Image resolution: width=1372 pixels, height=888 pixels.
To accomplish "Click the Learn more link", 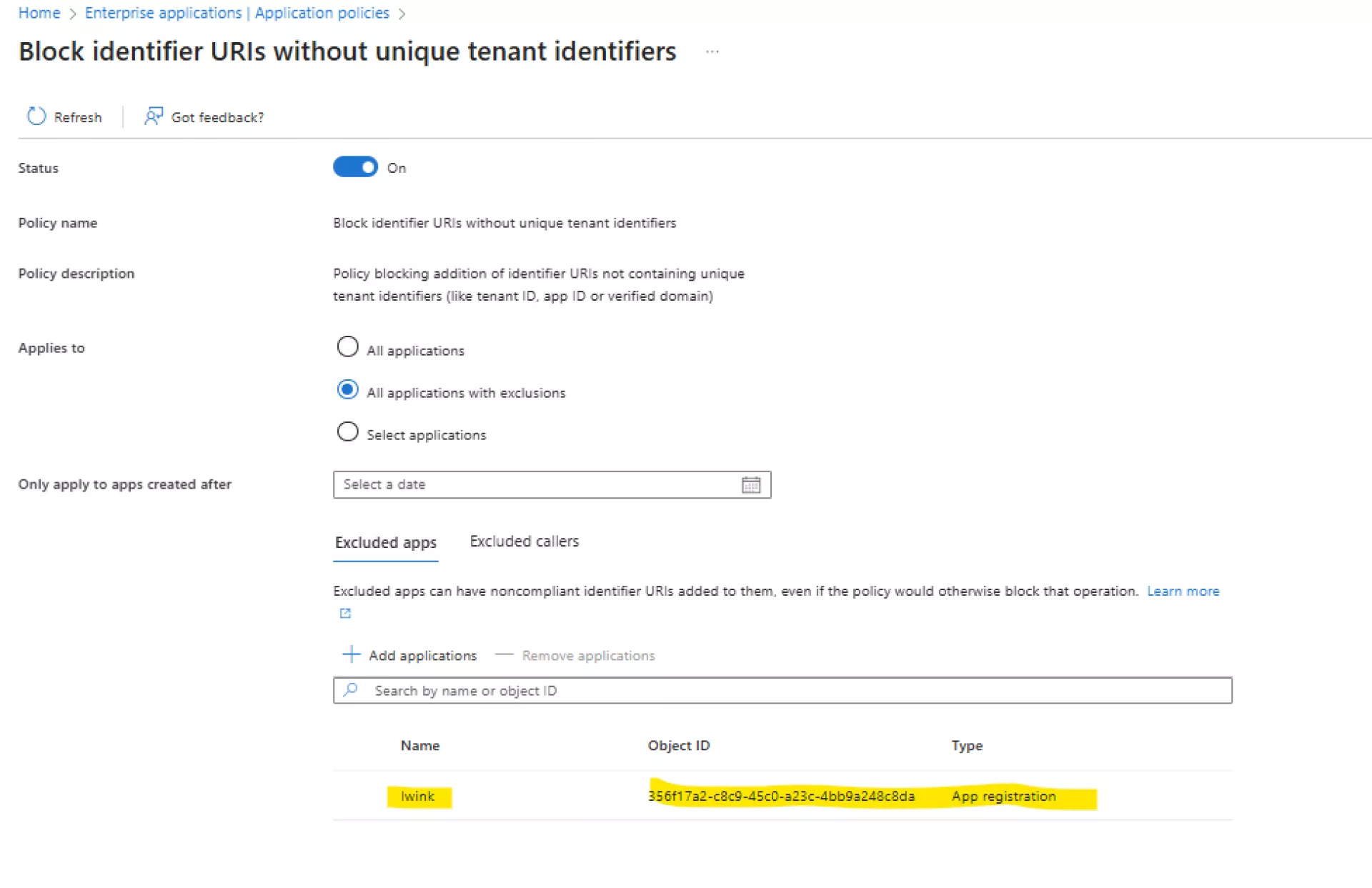I will click(x=1183, y=591).
